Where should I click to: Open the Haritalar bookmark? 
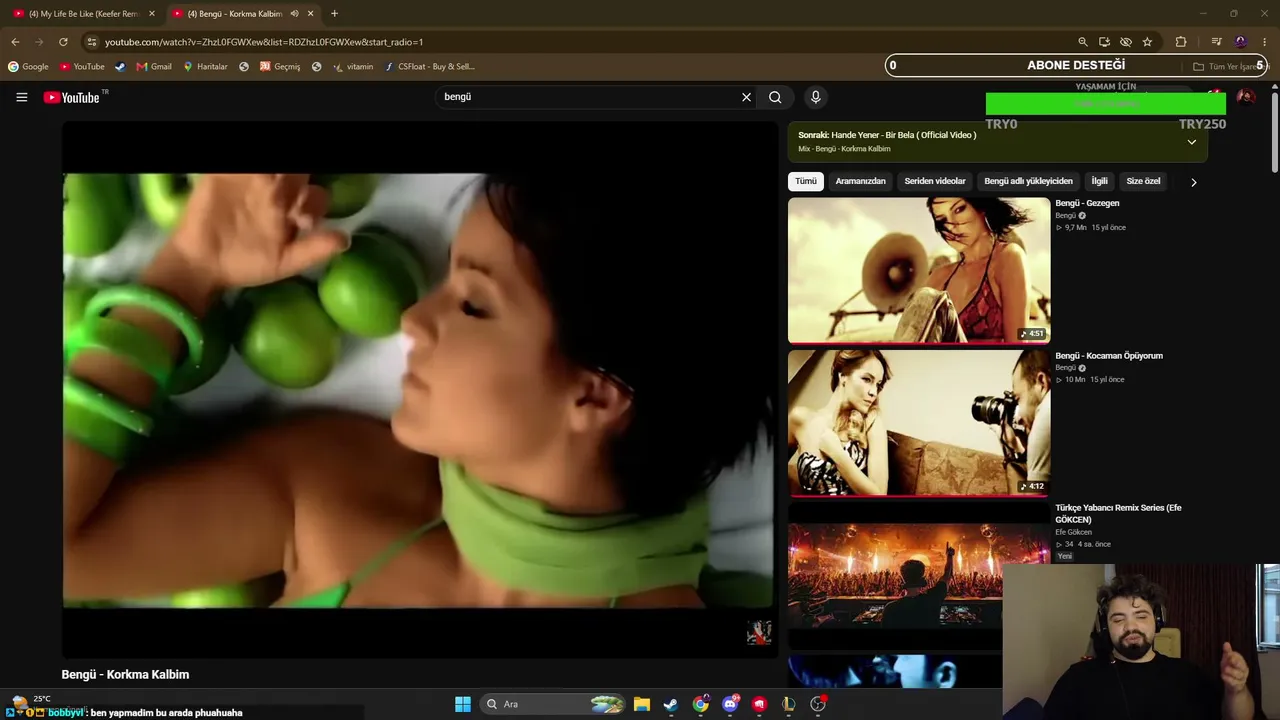[x=205, y=67]
